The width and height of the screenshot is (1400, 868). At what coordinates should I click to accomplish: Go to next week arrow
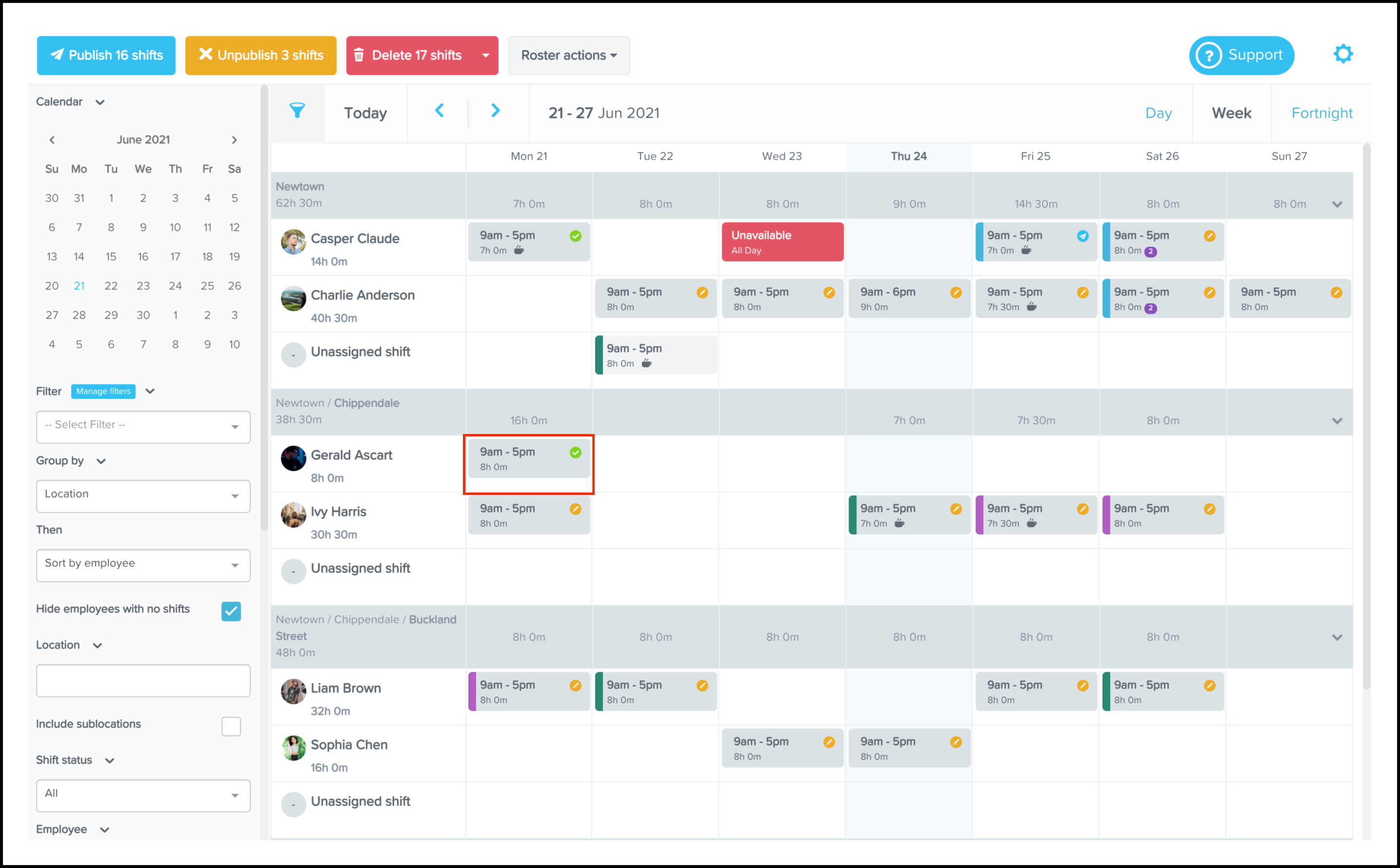click(x=495, y=111)
